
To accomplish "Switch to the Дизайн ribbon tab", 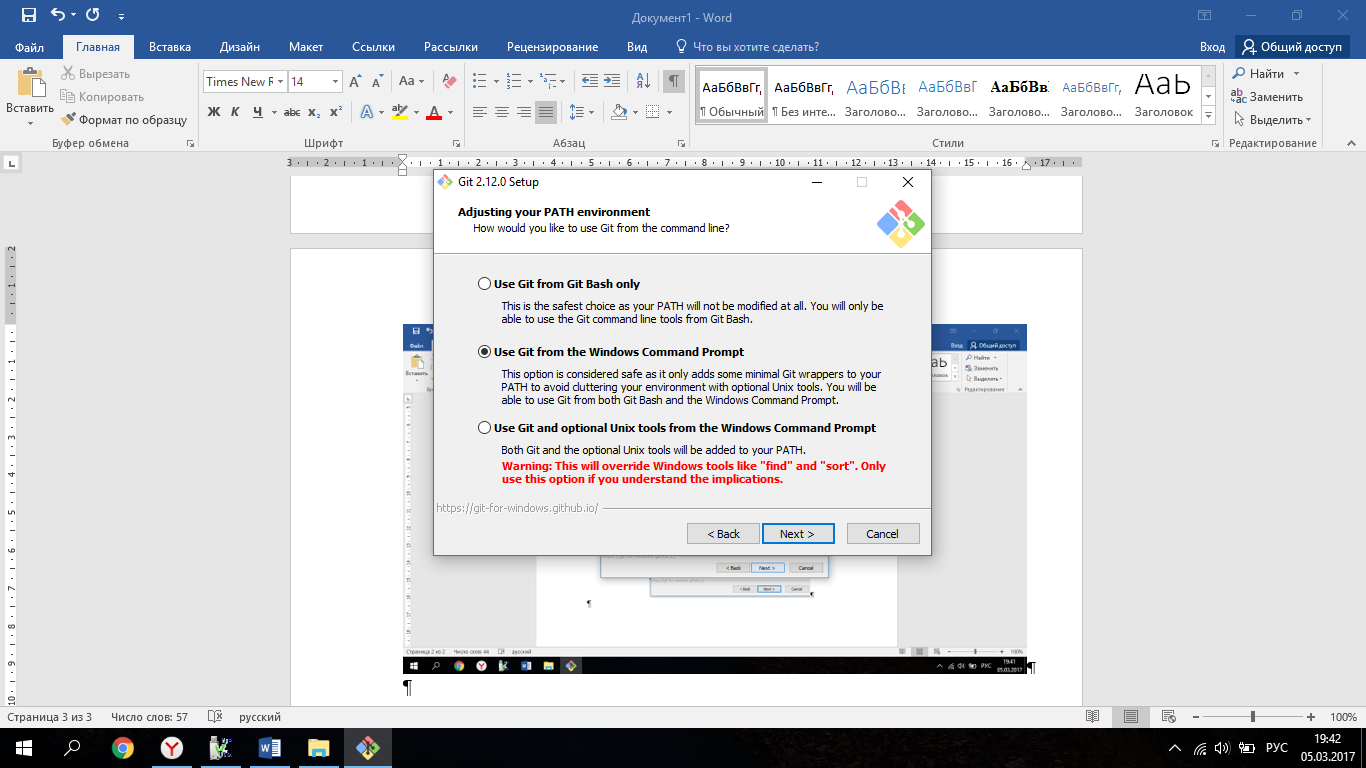I will click(240, 47).
